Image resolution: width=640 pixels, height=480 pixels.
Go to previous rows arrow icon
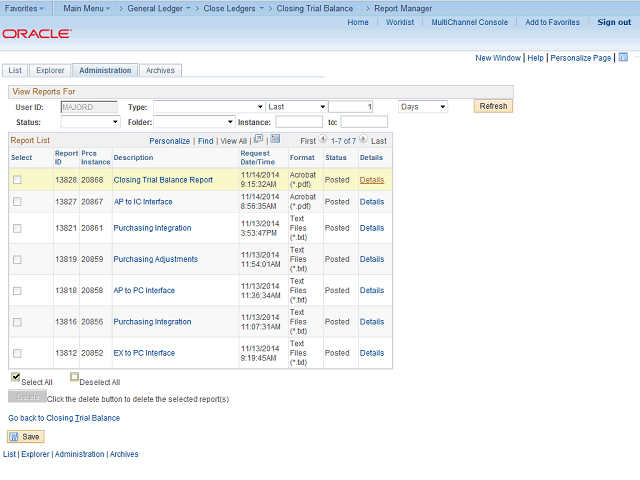(x=323, y=141)
